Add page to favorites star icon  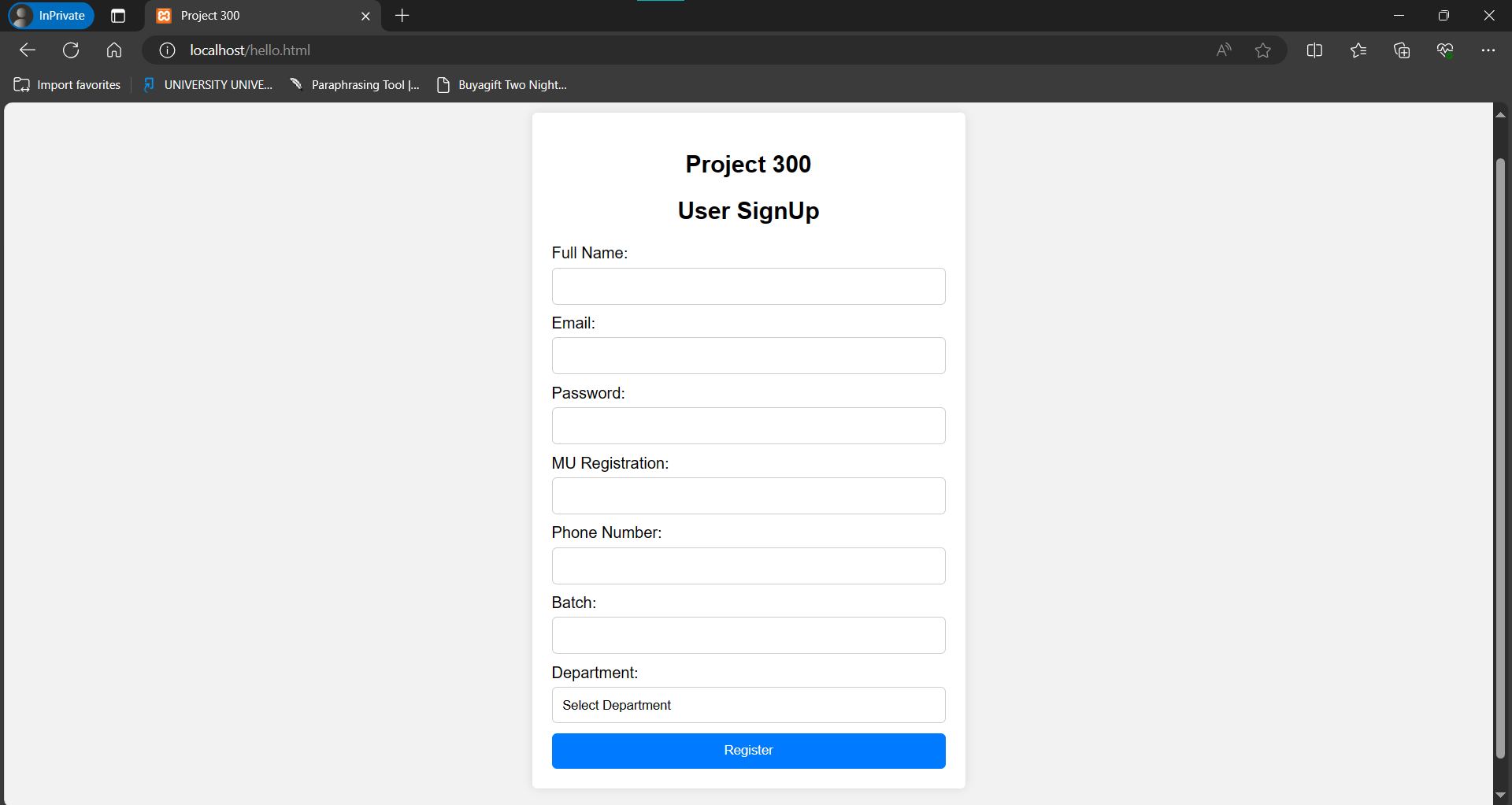click(x=1263, y=50)
